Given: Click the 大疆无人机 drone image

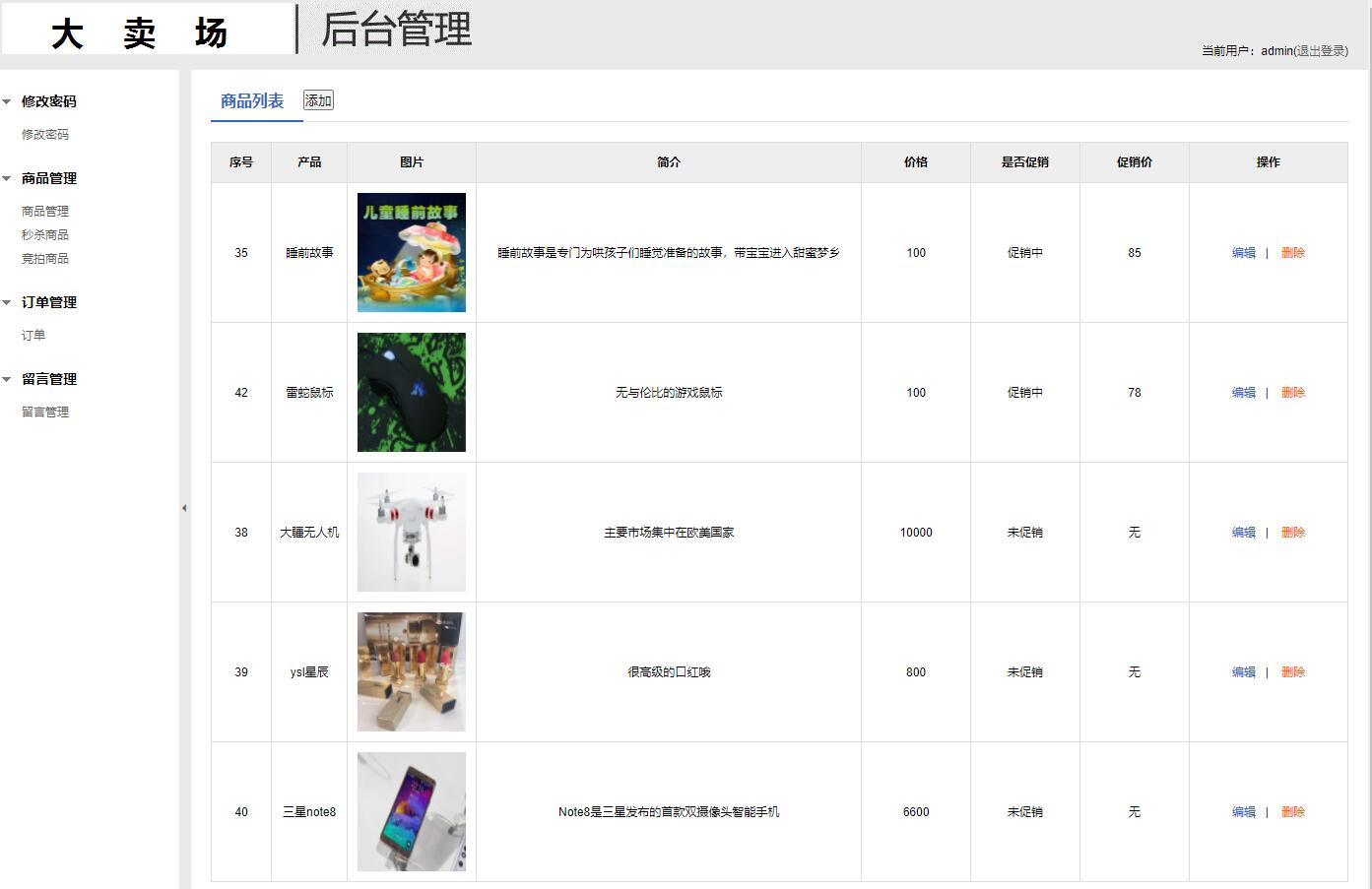Looking at the screenshot, I should point(411,532).
